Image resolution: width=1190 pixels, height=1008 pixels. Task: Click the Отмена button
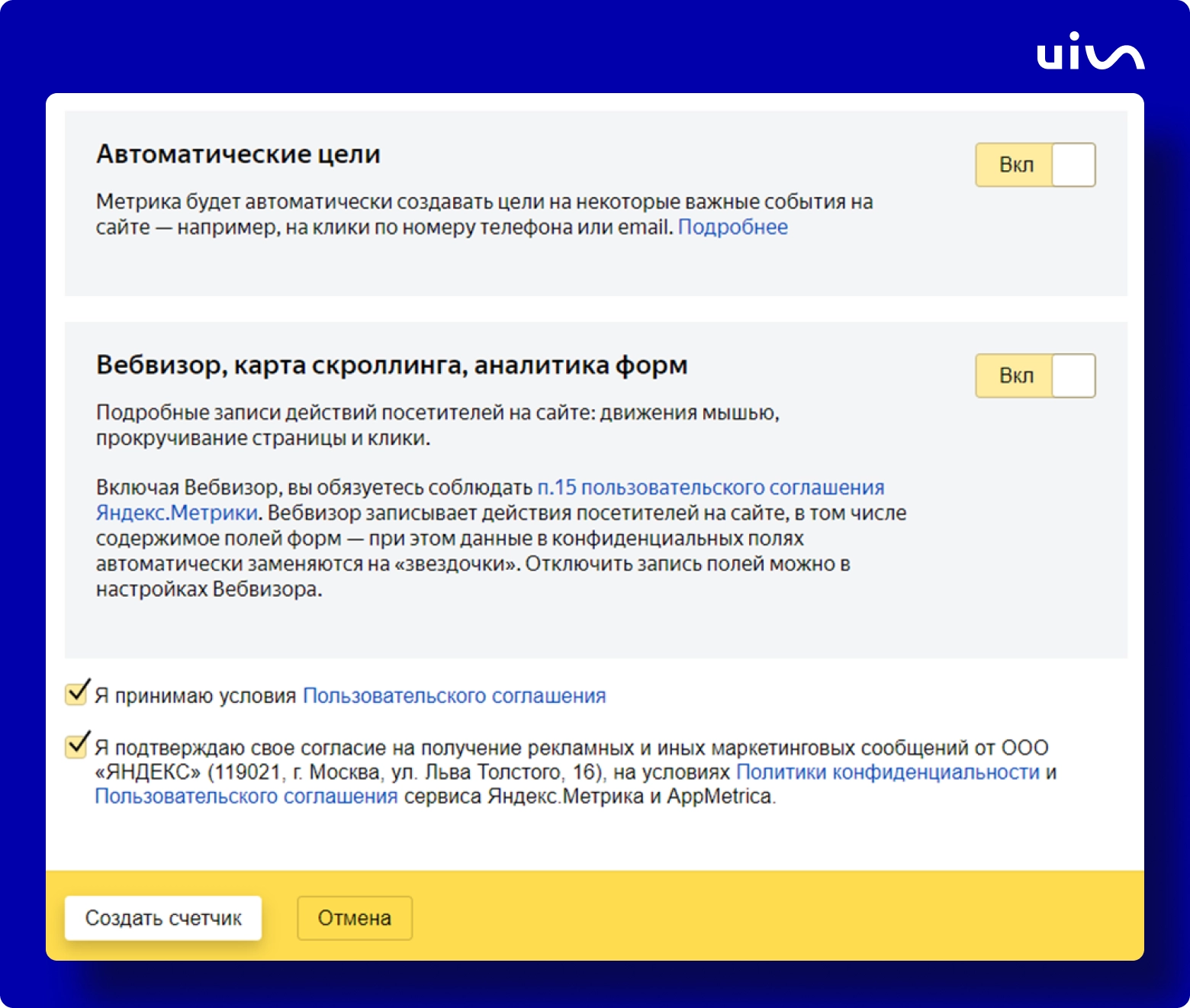(x=355, y=918)
